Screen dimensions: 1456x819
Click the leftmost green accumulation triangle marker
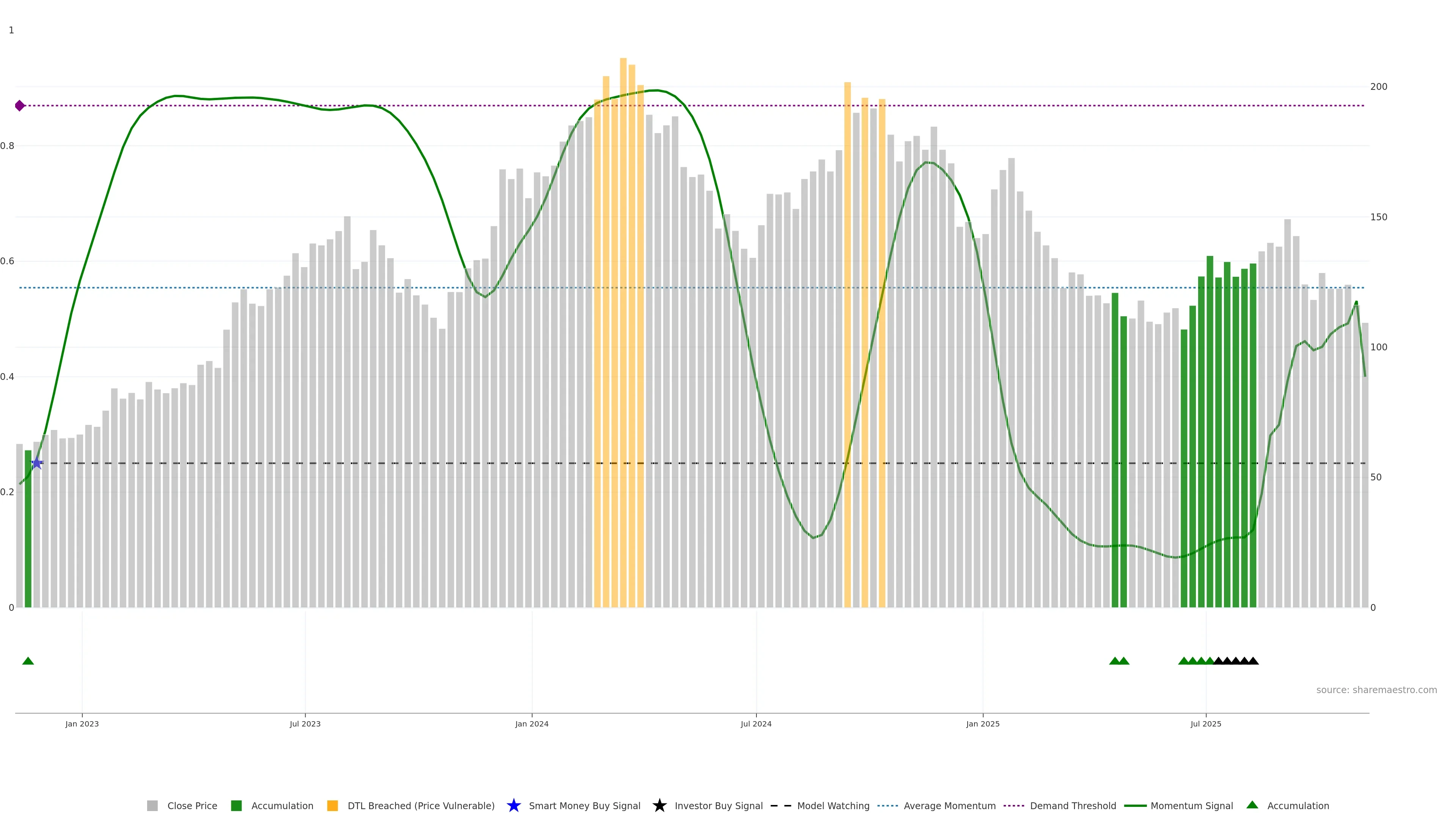pyautogui.click(x=28, y=661)
